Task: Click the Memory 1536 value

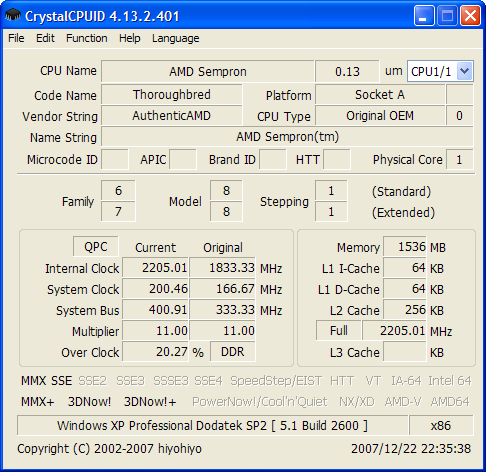Action: (405, 247)
